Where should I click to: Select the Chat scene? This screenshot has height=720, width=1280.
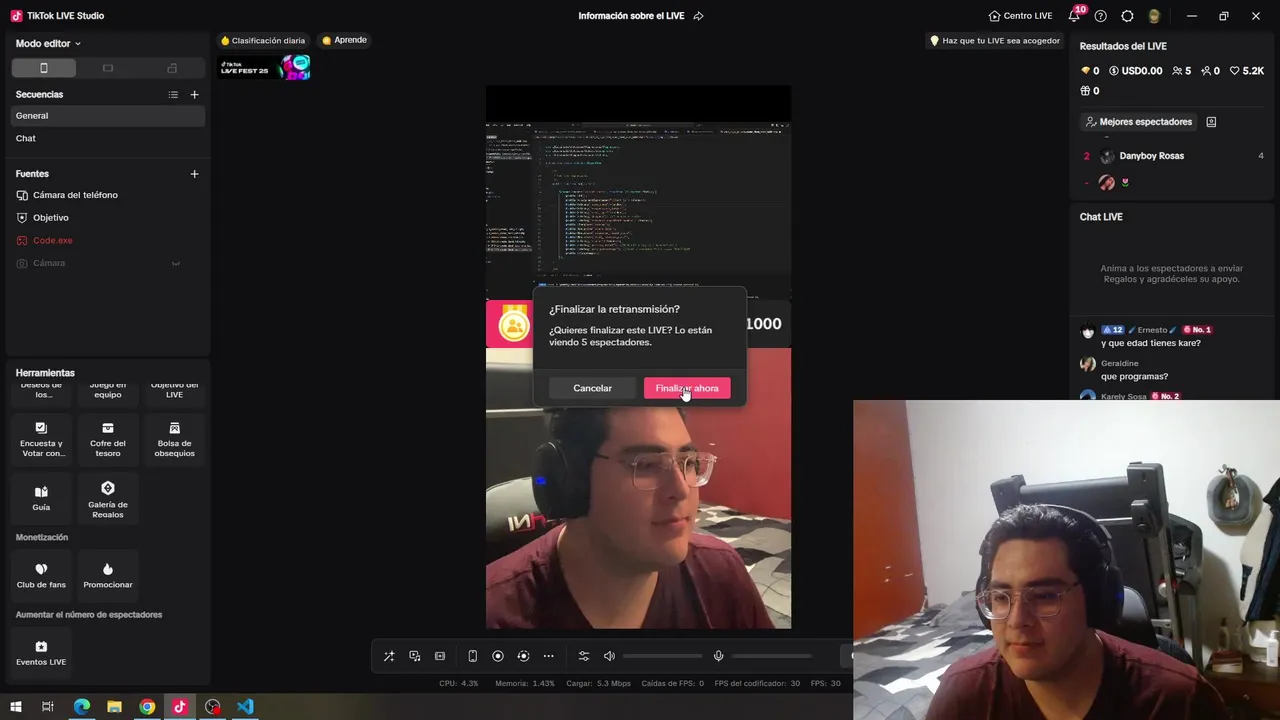[x=108, y=138]
